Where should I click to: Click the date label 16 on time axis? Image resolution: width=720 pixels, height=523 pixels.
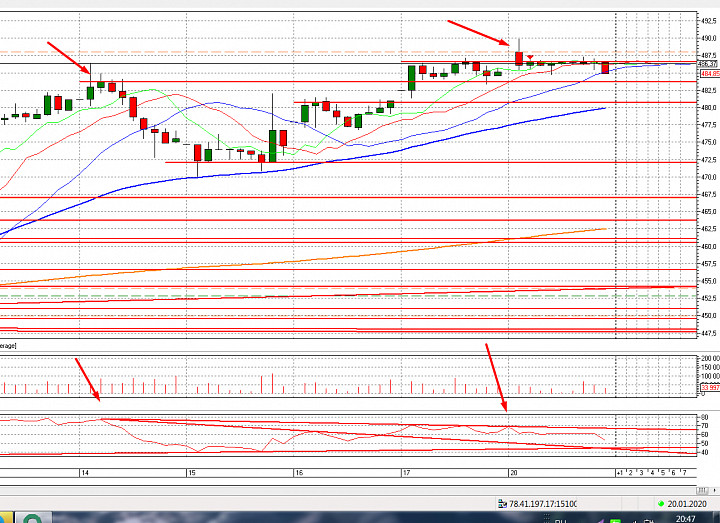pos(299,472)
